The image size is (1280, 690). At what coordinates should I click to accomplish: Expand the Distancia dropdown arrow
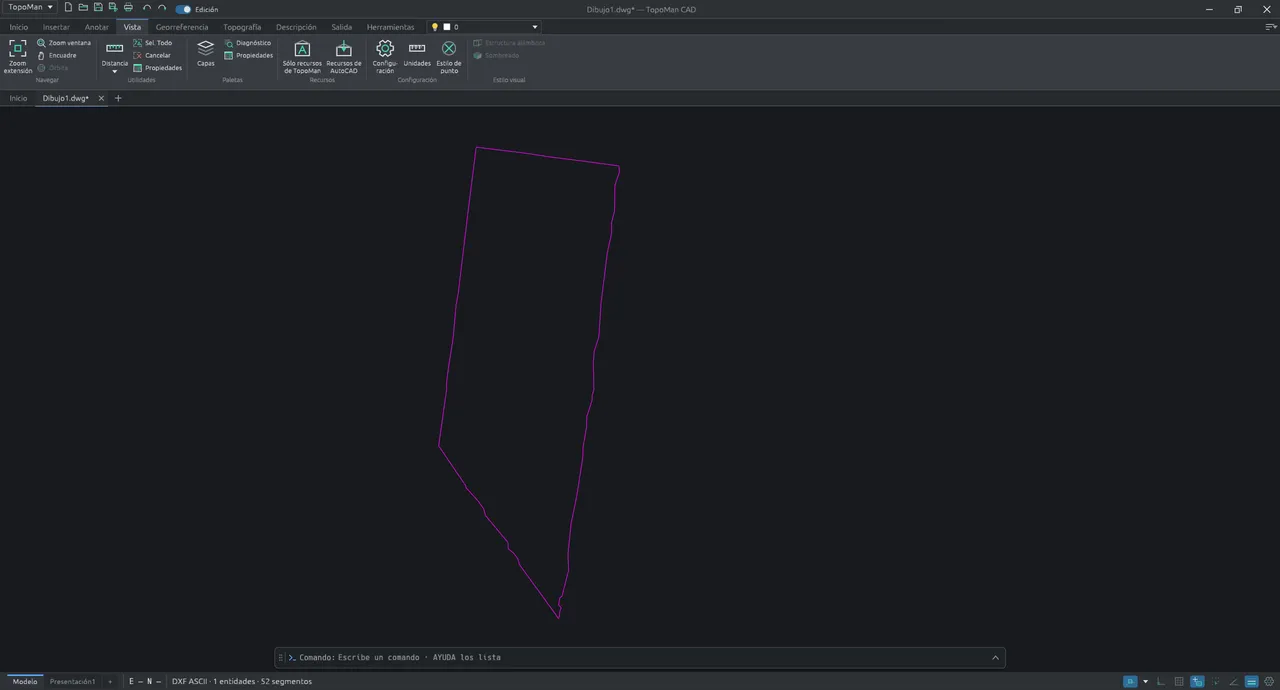click(115, 72)
